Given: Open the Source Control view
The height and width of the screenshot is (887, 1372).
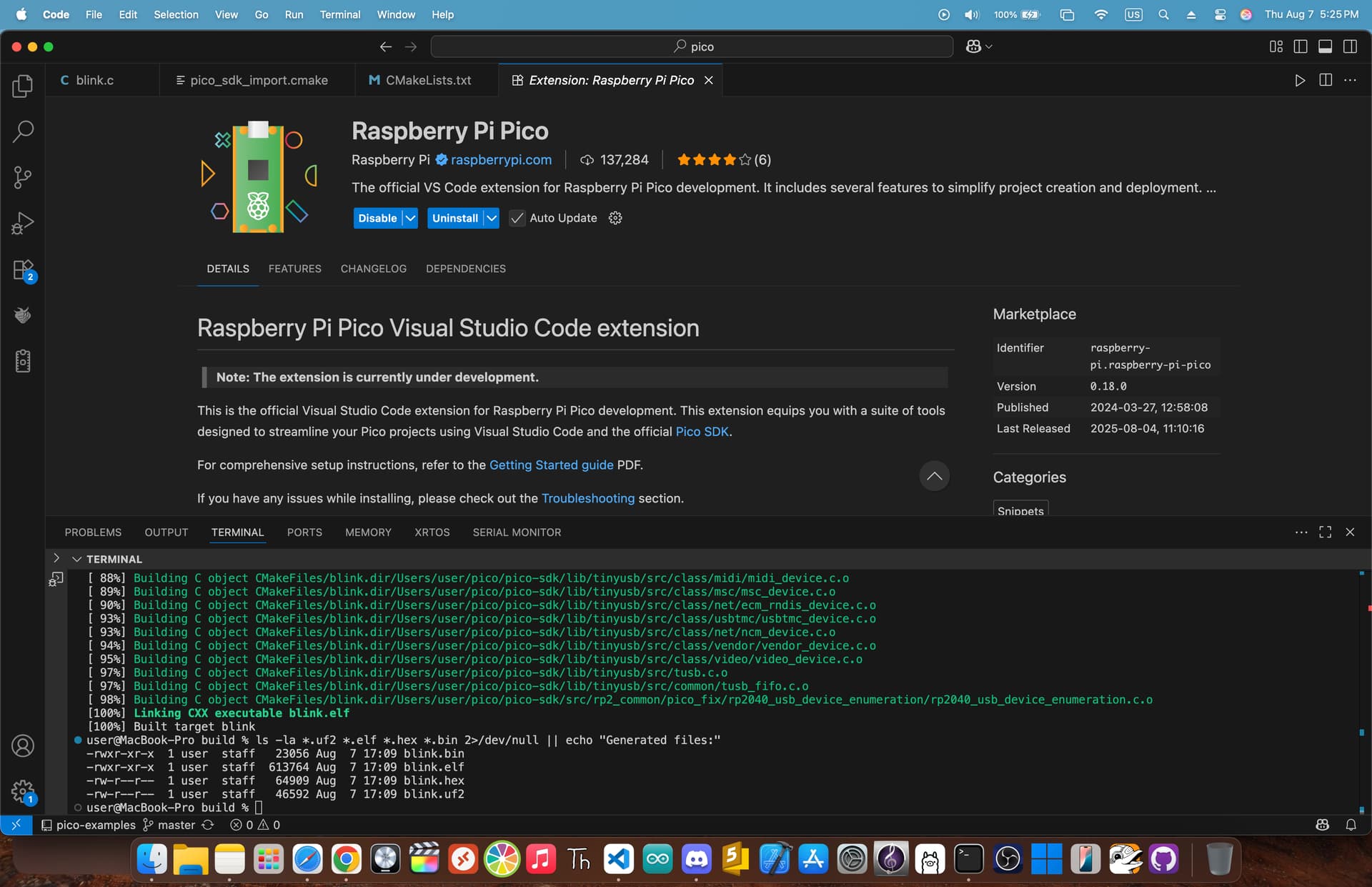Looking at the screenshot, I should click(23, 177).
